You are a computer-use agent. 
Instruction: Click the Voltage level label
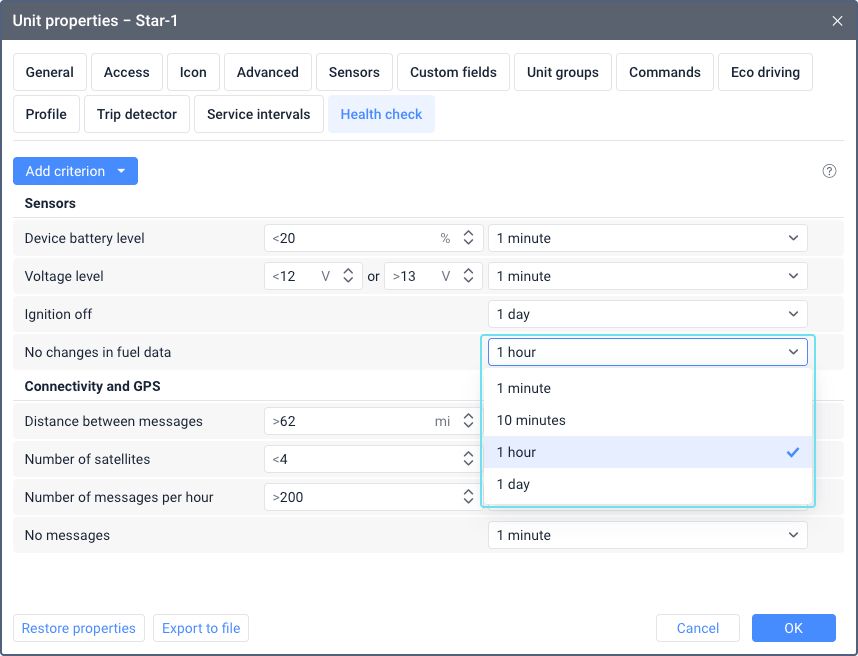(x=64, y=276)
